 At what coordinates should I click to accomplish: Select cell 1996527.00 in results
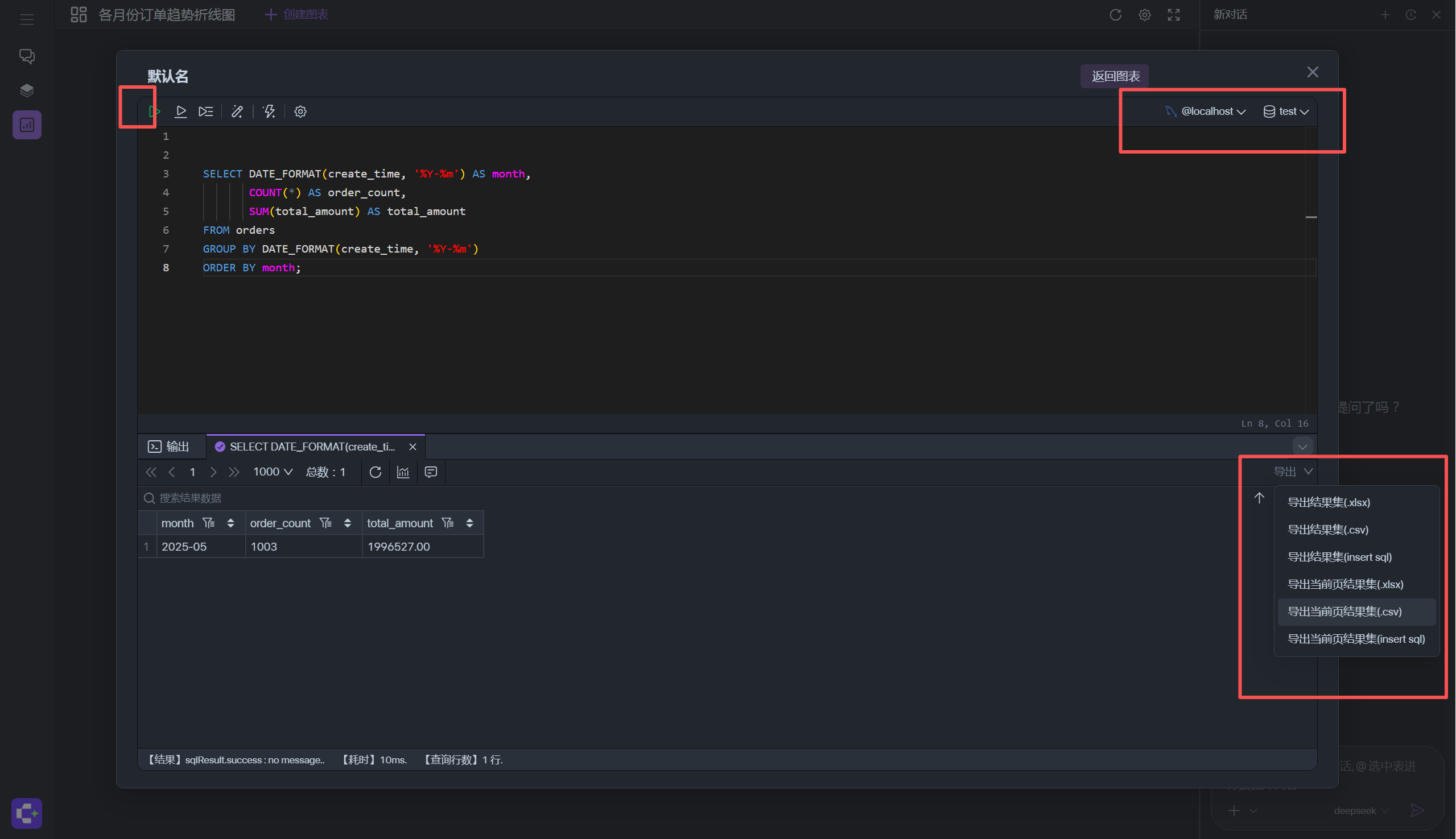pos(423,546)
